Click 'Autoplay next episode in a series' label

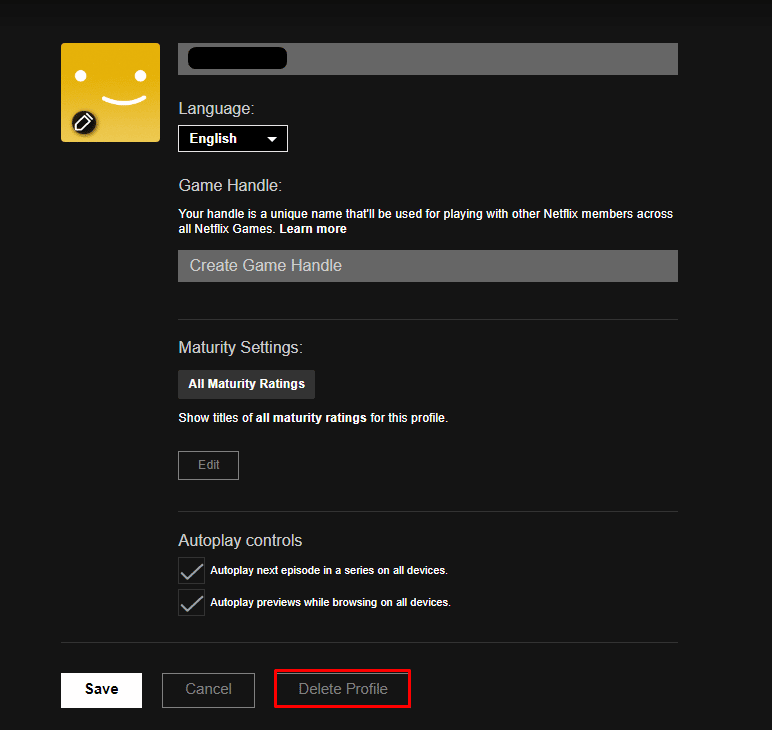(329, 571)
